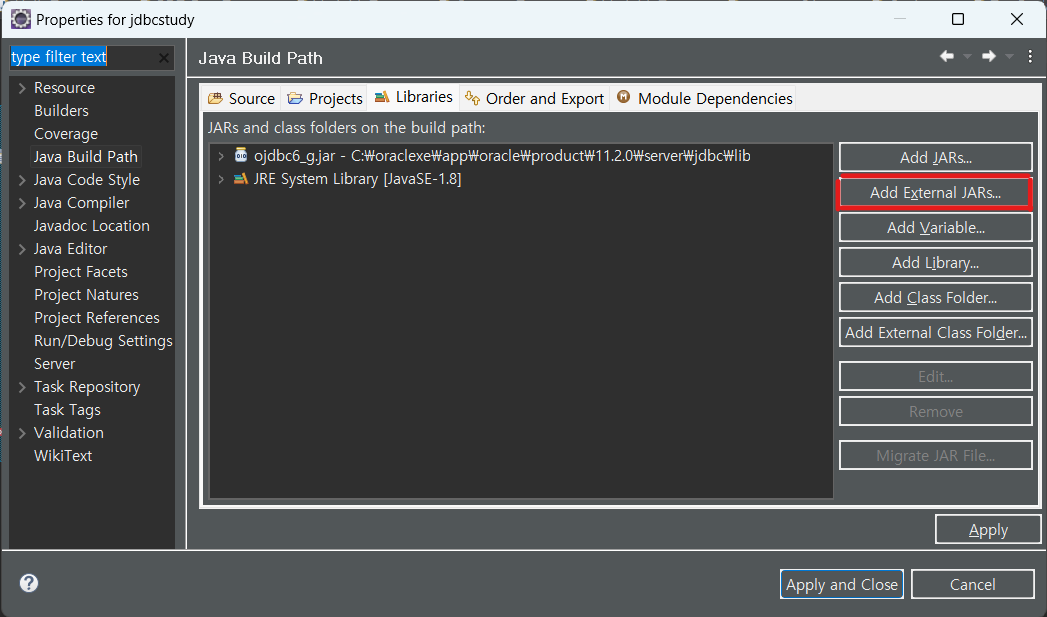This screenshot has height=617, width=1047.
Task: Select Builders in the properties tree
Action: coord(61,111)
